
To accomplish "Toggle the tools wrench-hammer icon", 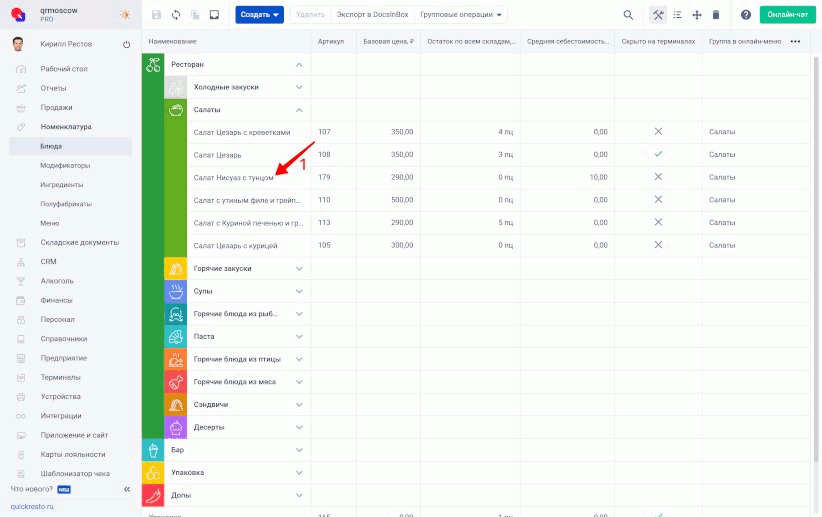I will point(658,15).
